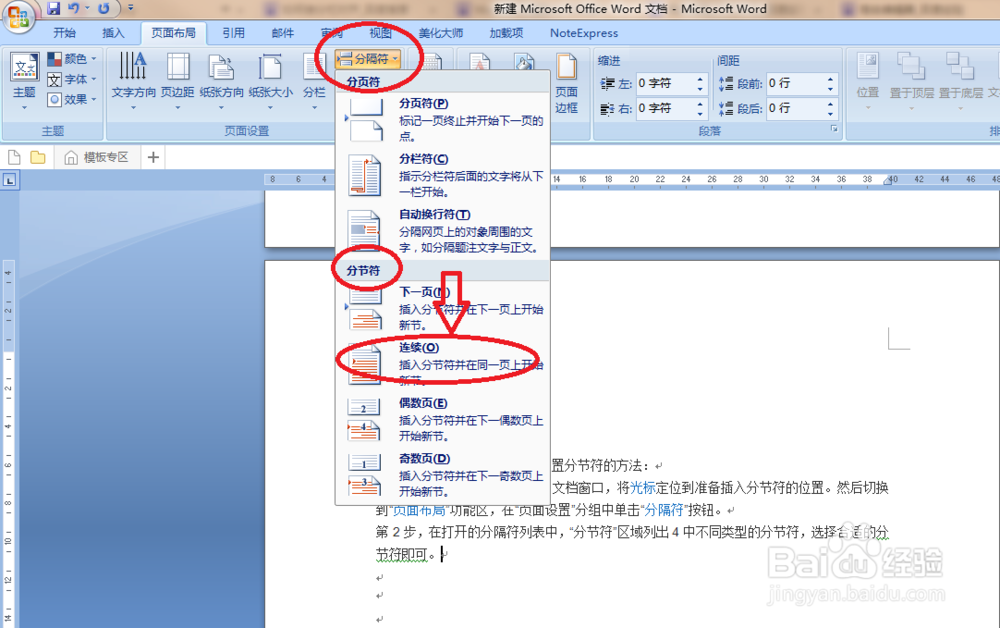Save document via quick access toolbar
This screenshot has width=1000, height=628.
[54, 8]
